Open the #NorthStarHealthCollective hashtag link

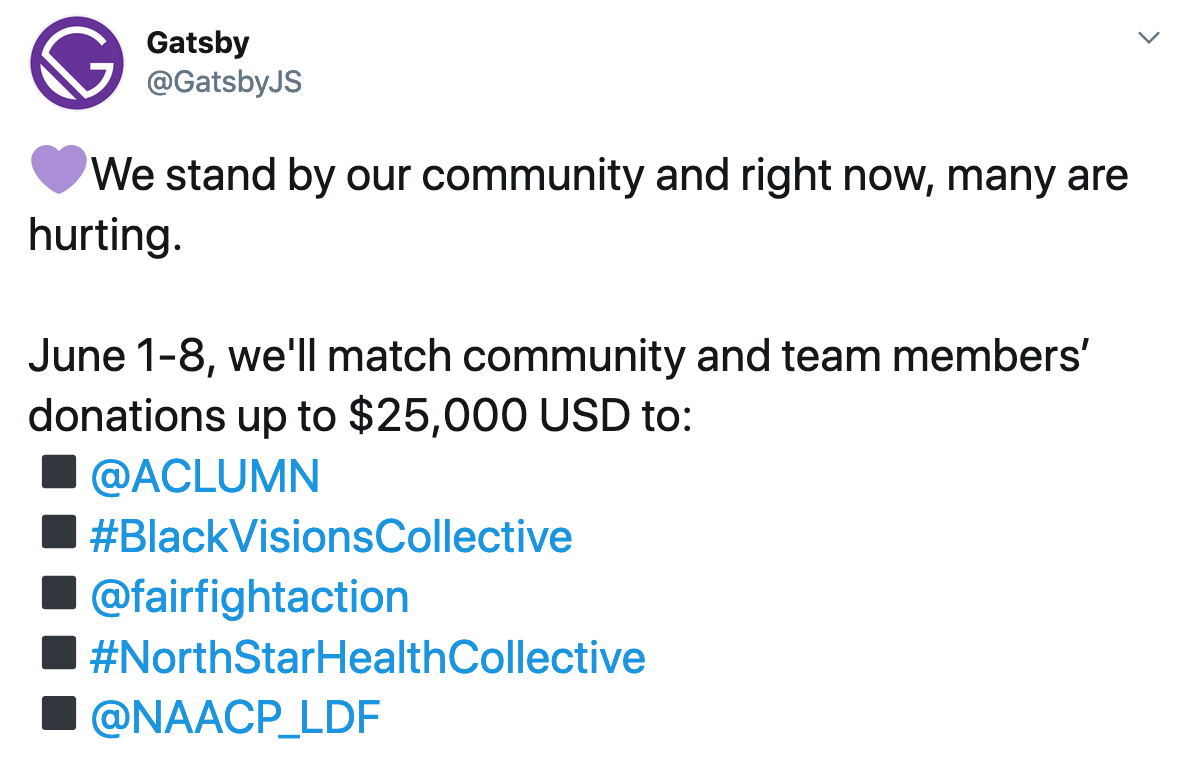367,657
